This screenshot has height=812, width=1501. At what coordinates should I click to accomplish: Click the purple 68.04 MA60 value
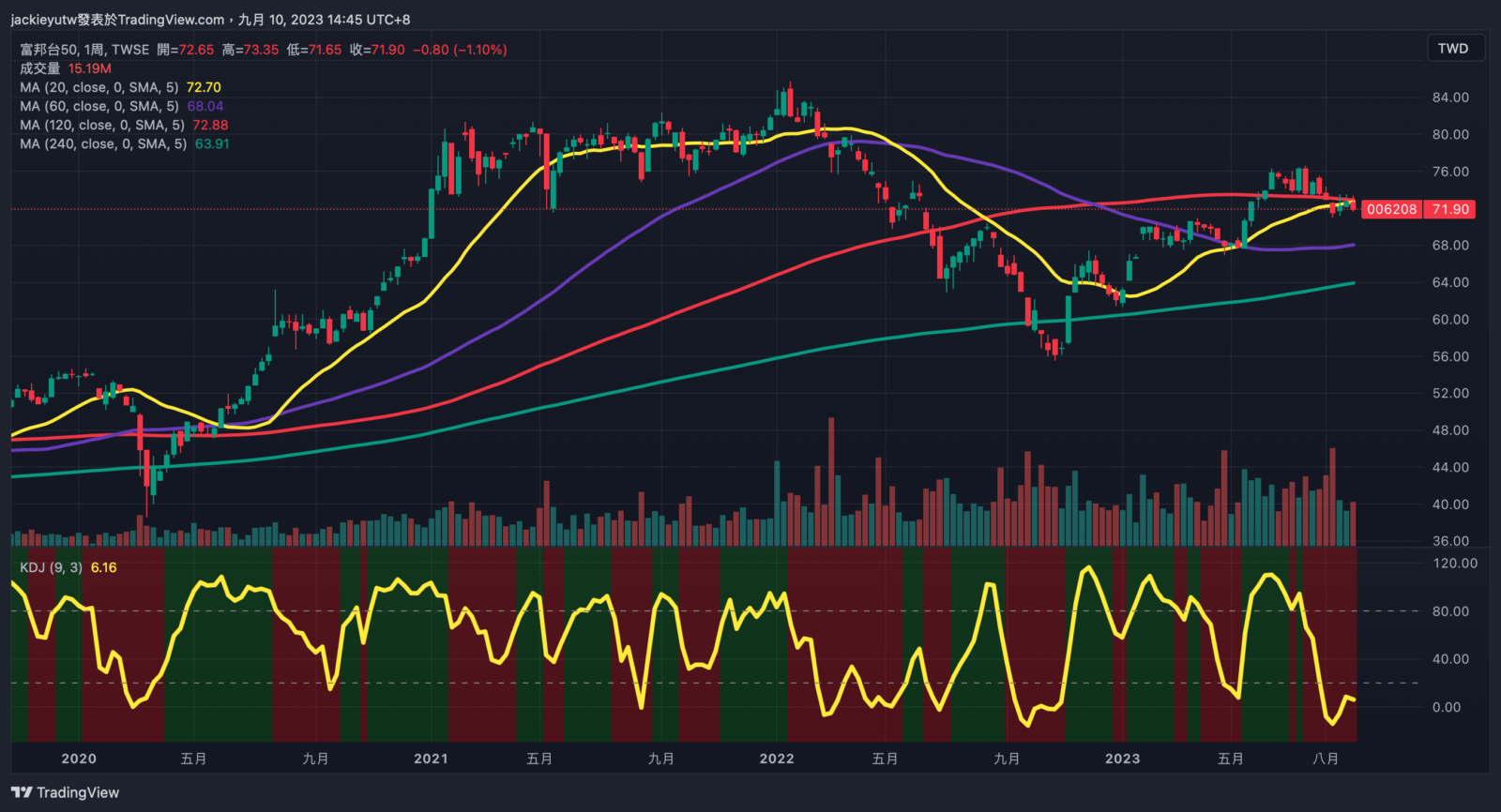(205, 106)
